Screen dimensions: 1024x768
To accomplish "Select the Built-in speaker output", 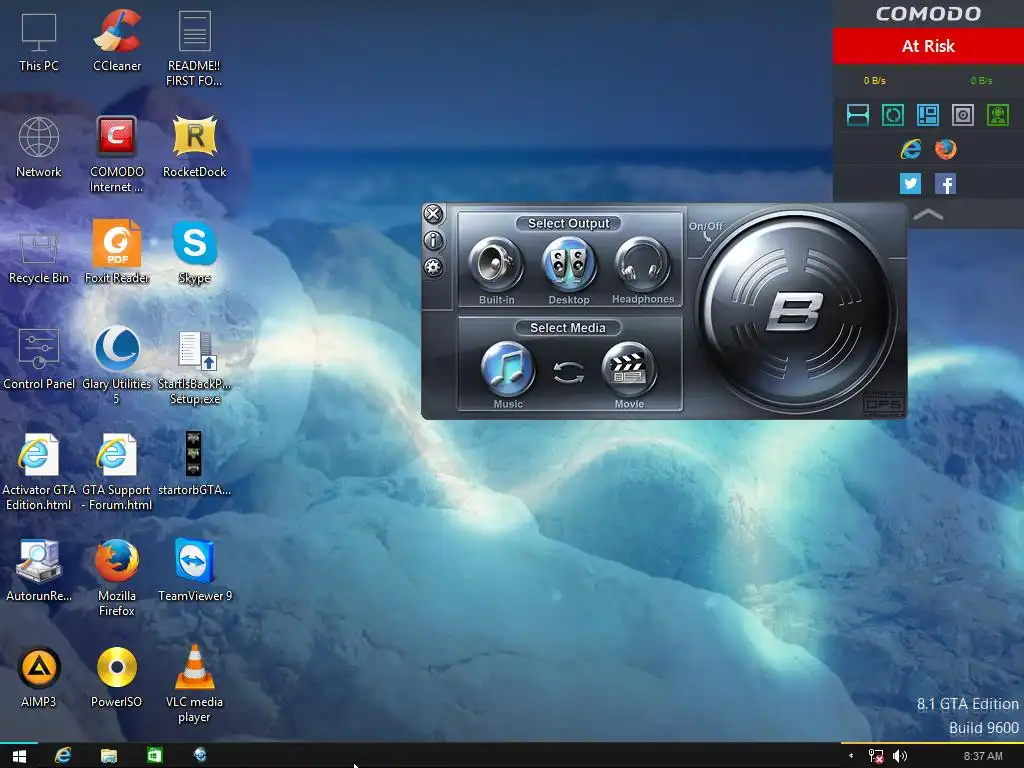I will 496,264.
